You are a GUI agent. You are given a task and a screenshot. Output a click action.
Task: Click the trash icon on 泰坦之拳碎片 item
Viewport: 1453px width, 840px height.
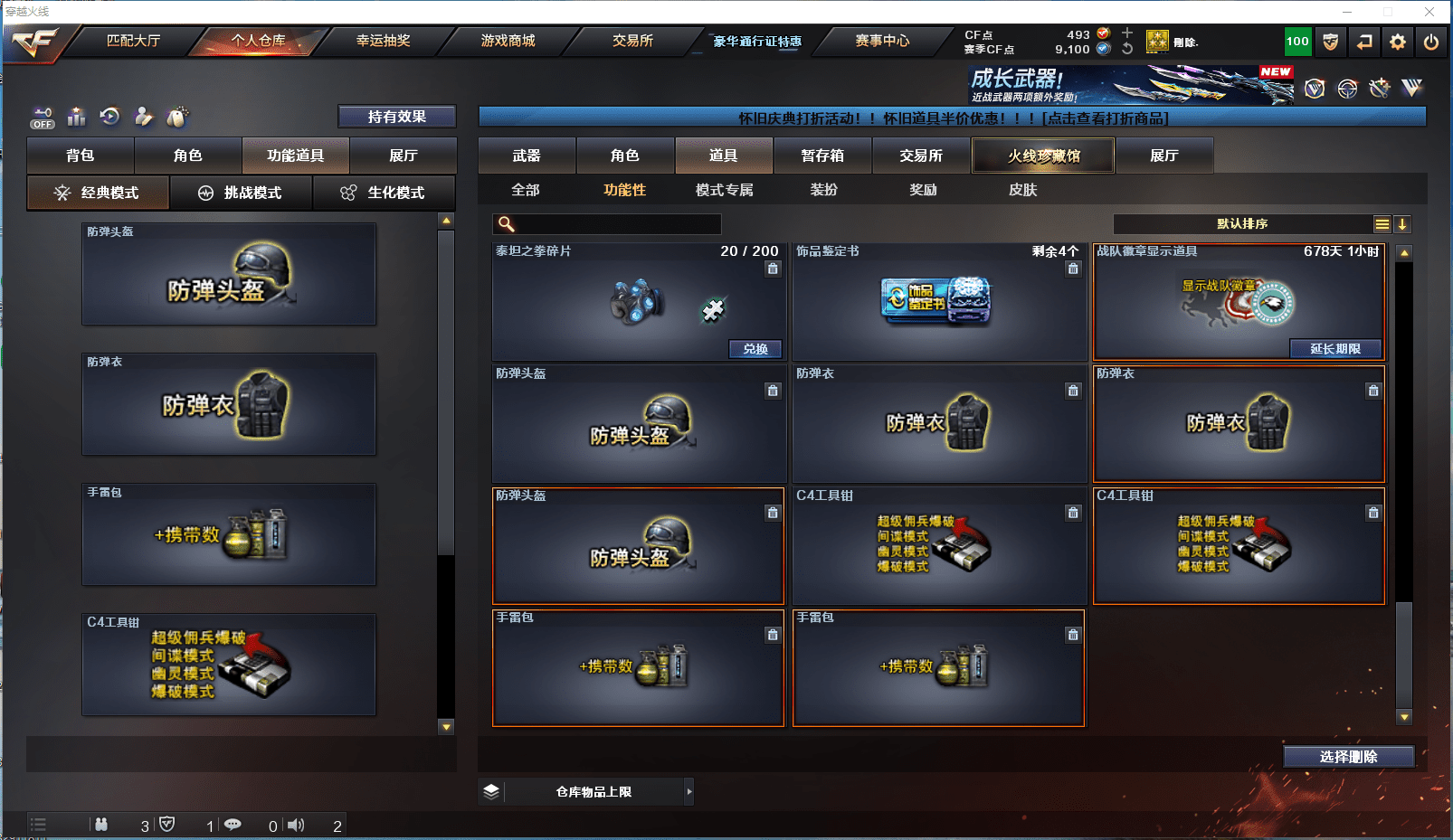[773, 269]
